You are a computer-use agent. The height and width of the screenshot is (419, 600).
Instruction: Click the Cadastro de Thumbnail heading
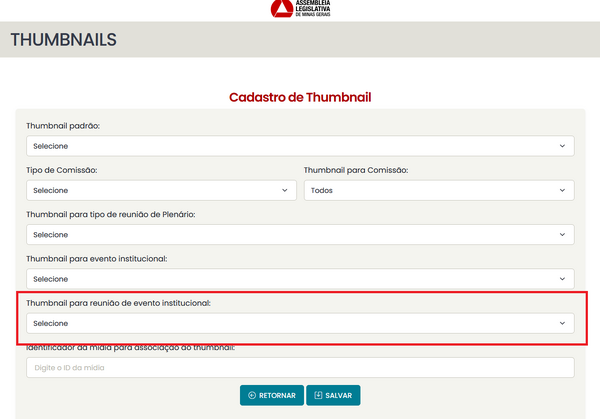coord(300,97)
